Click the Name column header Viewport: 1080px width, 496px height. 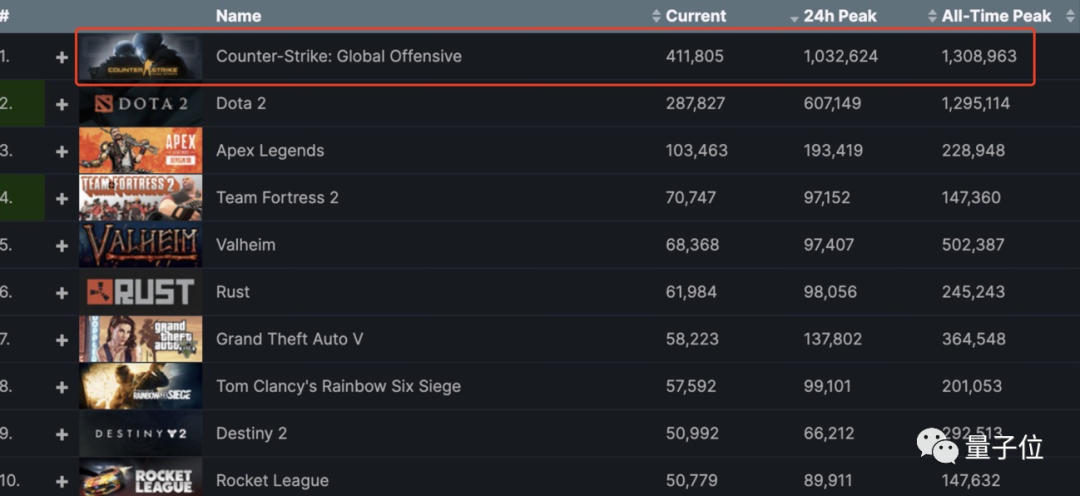[238, 16]
